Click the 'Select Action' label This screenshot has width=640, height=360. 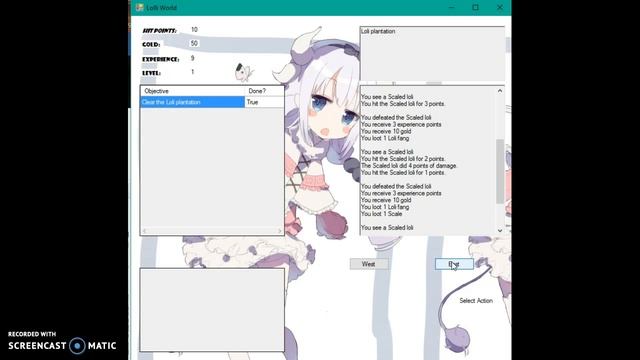pos(476,301)
